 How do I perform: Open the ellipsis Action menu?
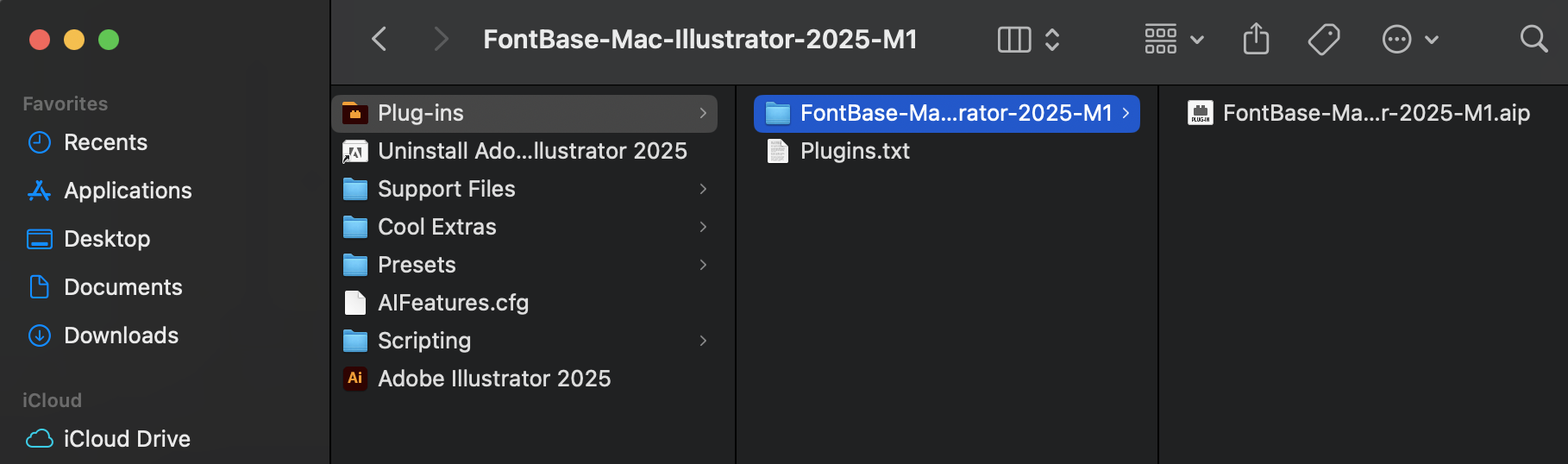click(1396, 39)
